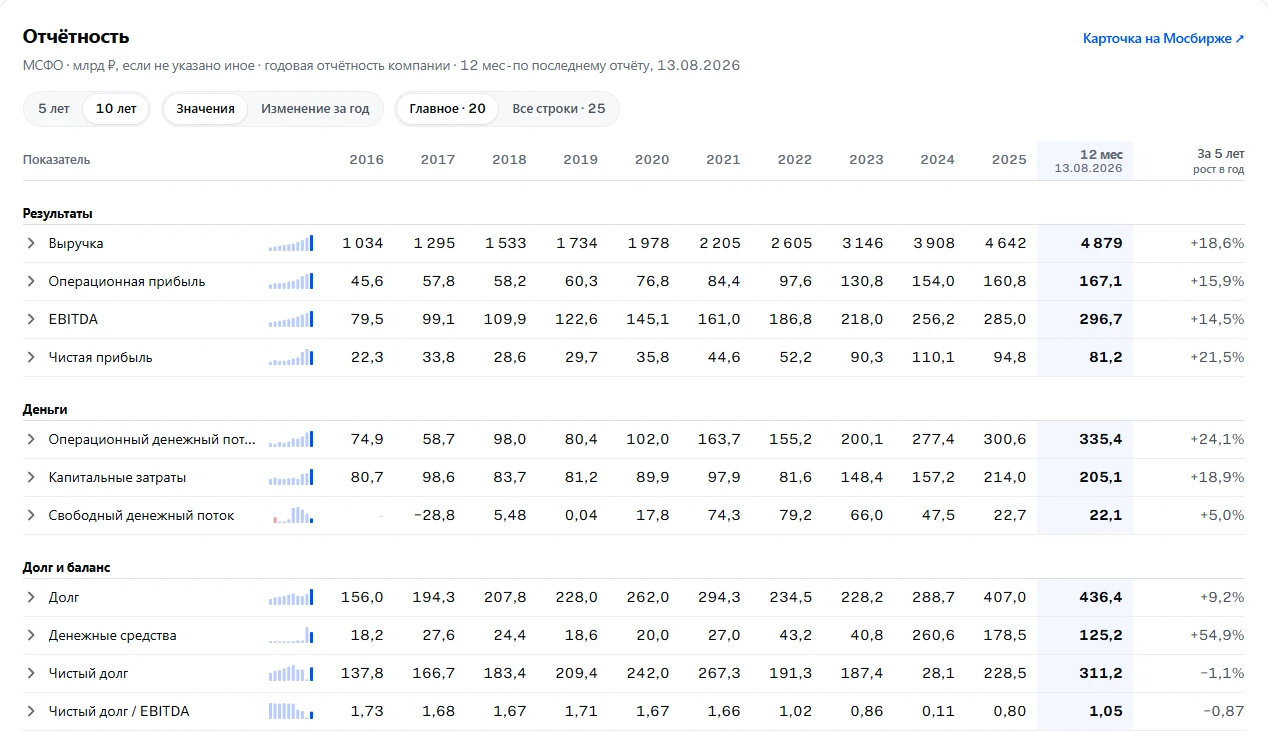The height and width of the screenshot is (732, 1268).
Task: Expand the Денежные средства row
Action: [31, 635]
